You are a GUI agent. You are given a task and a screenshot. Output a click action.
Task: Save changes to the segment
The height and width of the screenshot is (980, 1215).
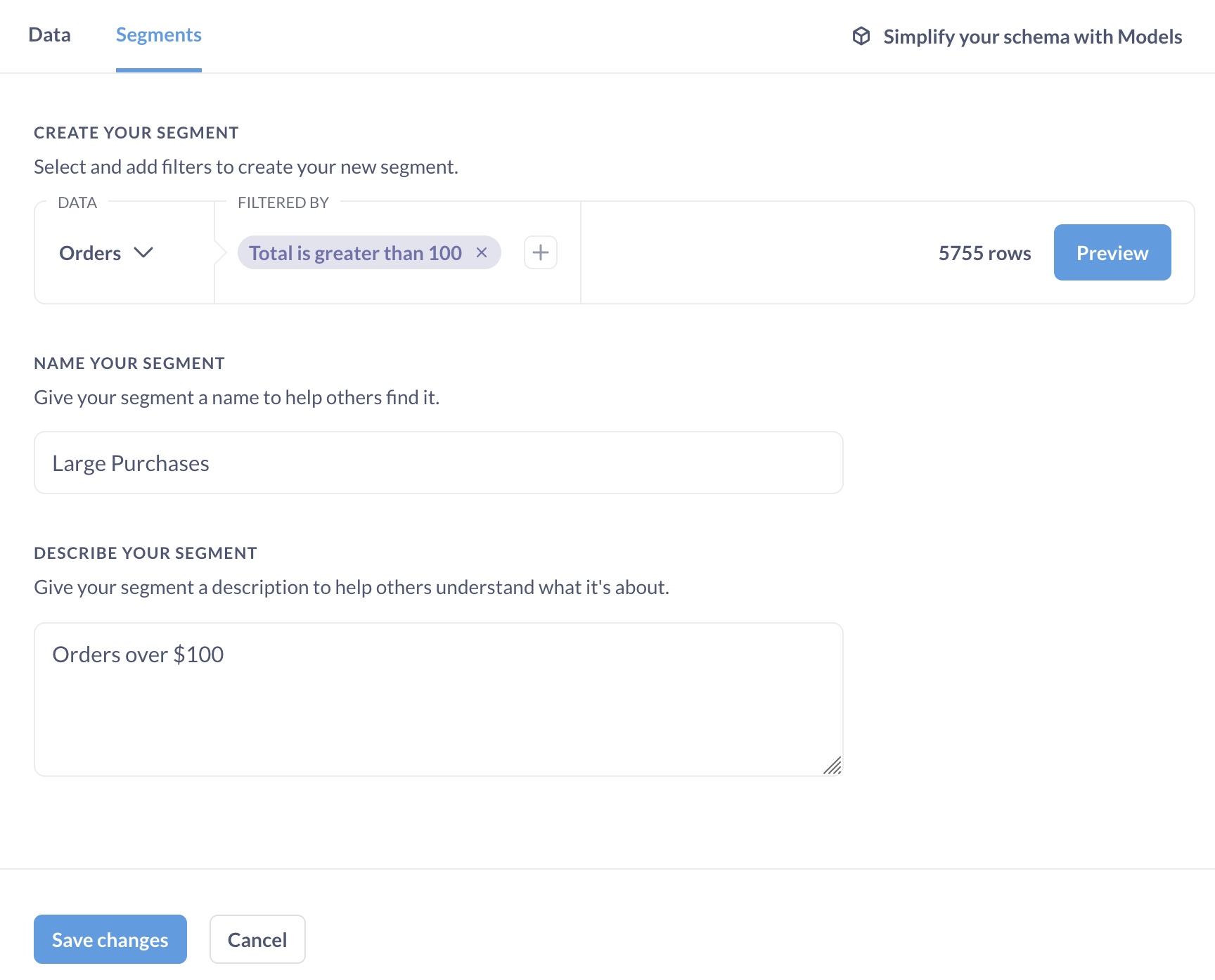(110, 939)
